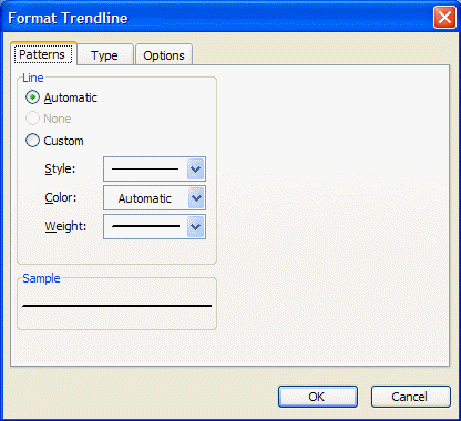
Task: Click the Automatic radio label text
Action: pos(70,98)
